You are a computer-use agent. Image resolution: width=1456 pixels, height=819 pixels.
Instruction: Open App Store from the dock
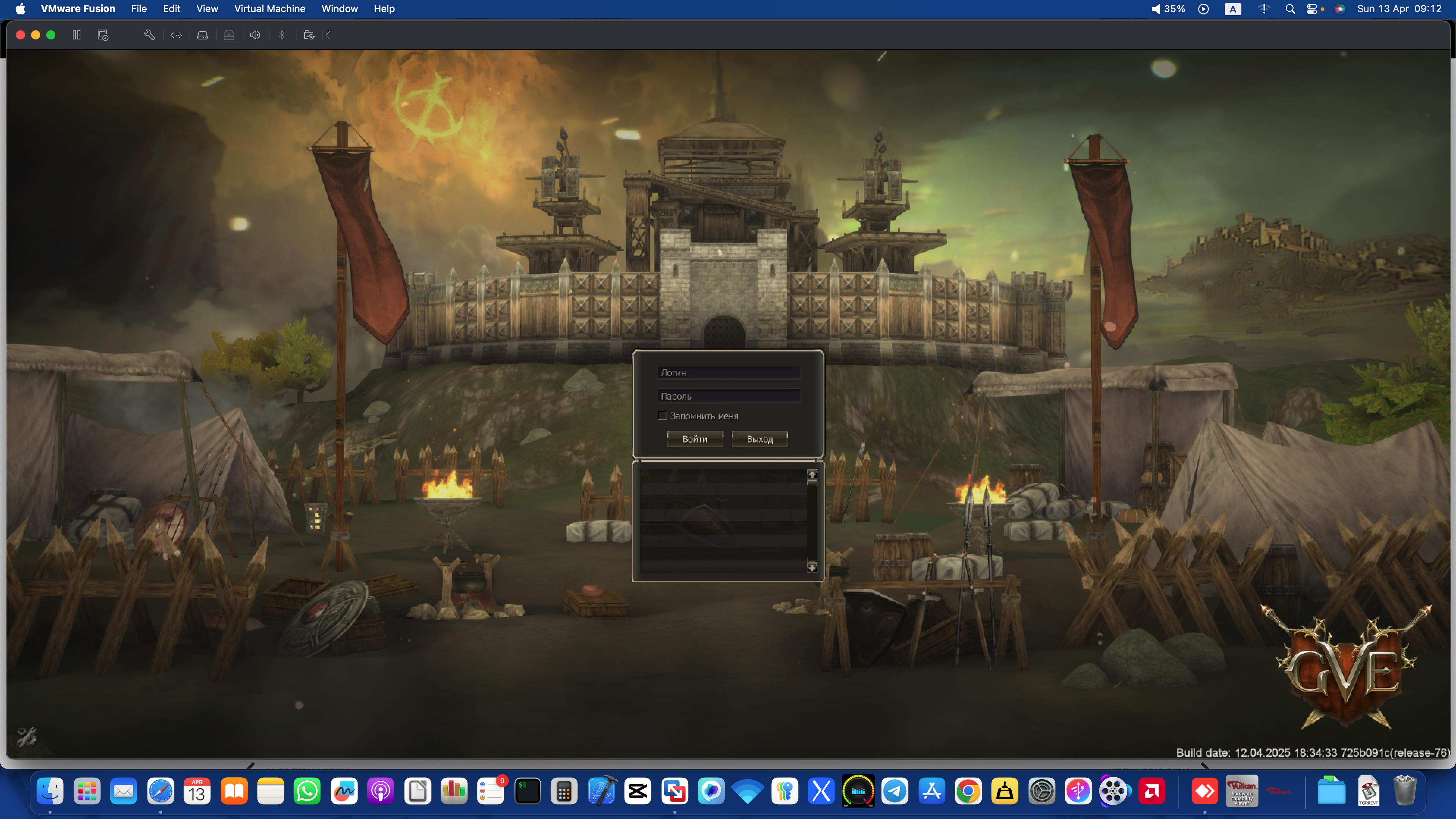[x=932, y=791]
